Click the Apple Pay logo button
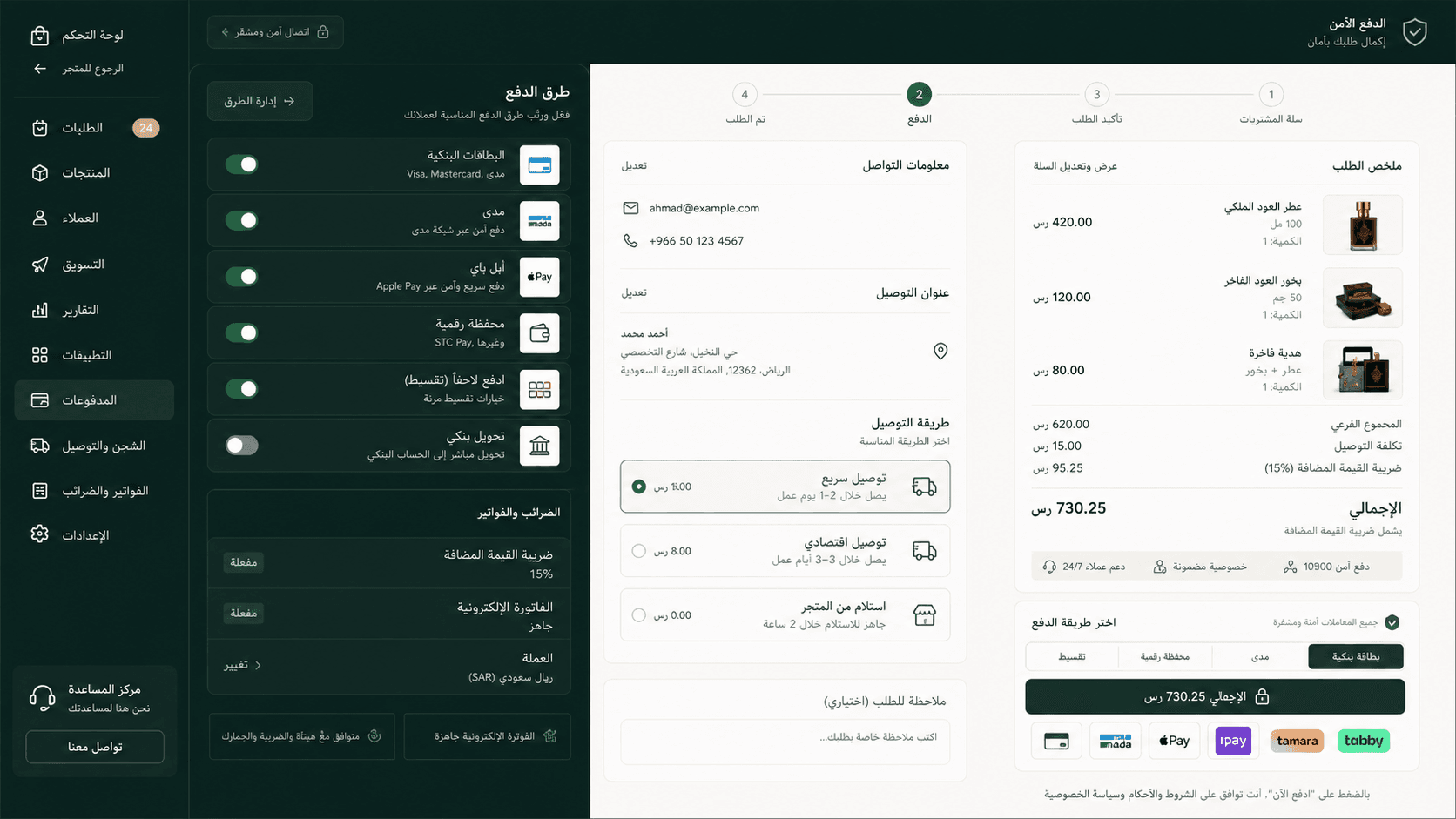The height and width of the screenshot is (819, 1456). pyautogui.click(x=1174, y=741)
